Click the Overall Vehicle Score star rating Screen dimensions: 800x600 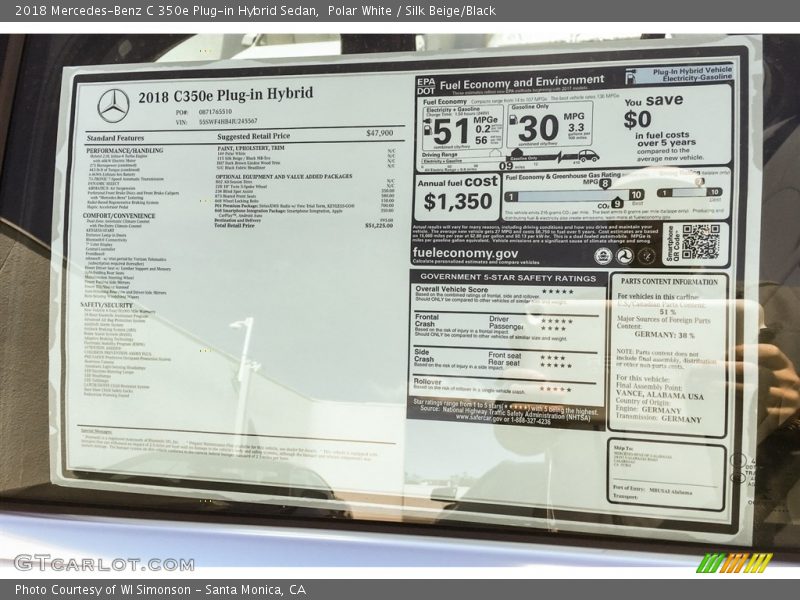[x=557, y=292]
